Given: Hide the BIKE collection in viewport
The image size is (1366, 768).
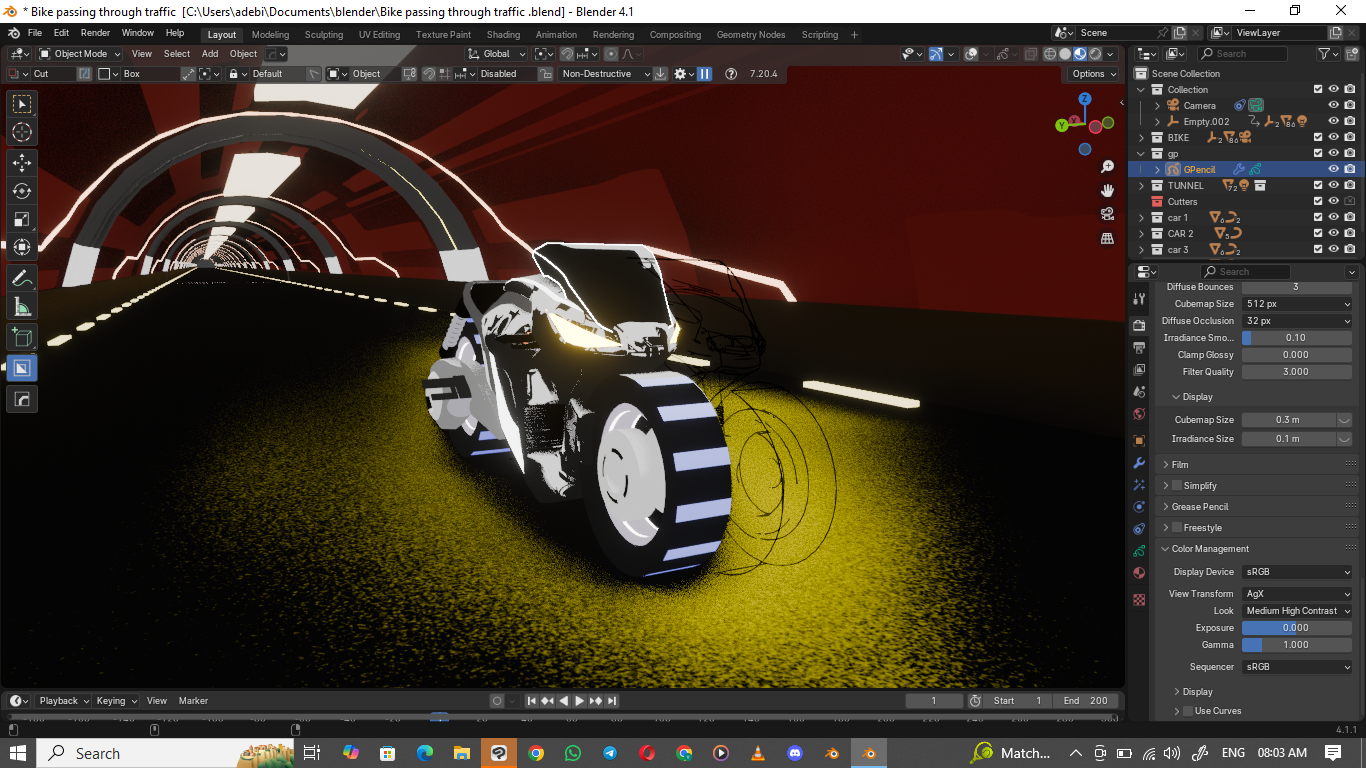Looking at the screenshot, I should point(1333,137).
